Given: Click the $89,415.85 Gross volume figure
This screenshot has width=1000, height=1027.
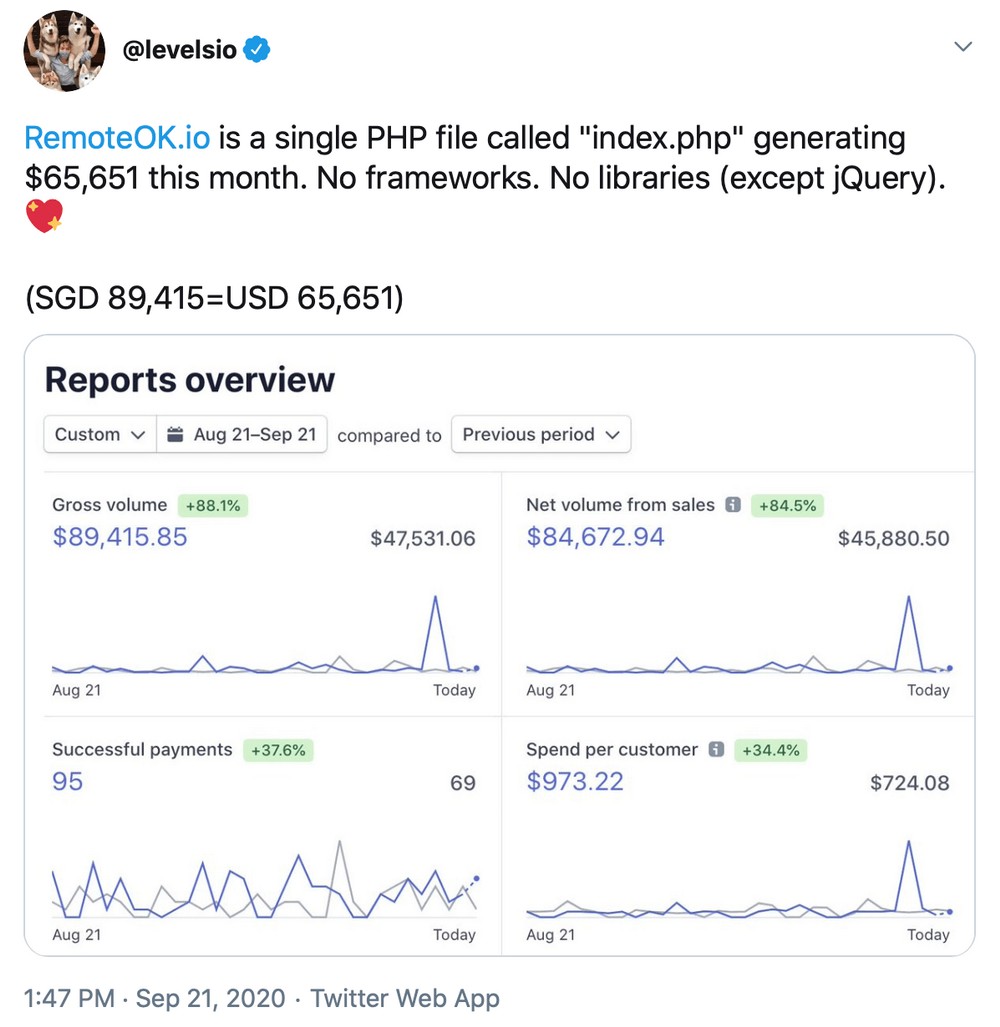Looking at the screenshot, I should point(119,538).
